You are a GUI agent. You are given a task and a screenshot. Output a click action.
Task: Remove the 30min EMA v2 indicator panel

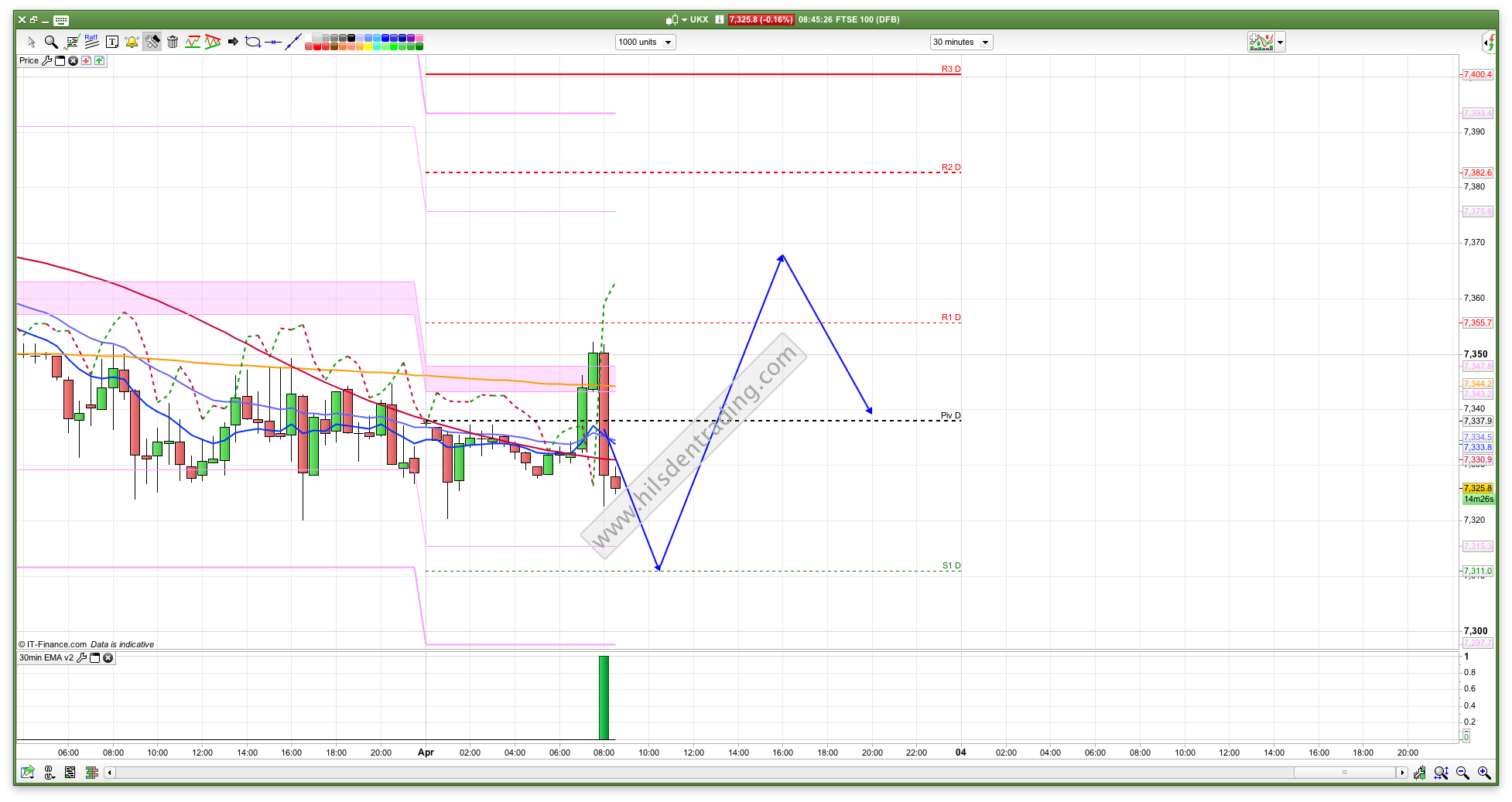108,658
